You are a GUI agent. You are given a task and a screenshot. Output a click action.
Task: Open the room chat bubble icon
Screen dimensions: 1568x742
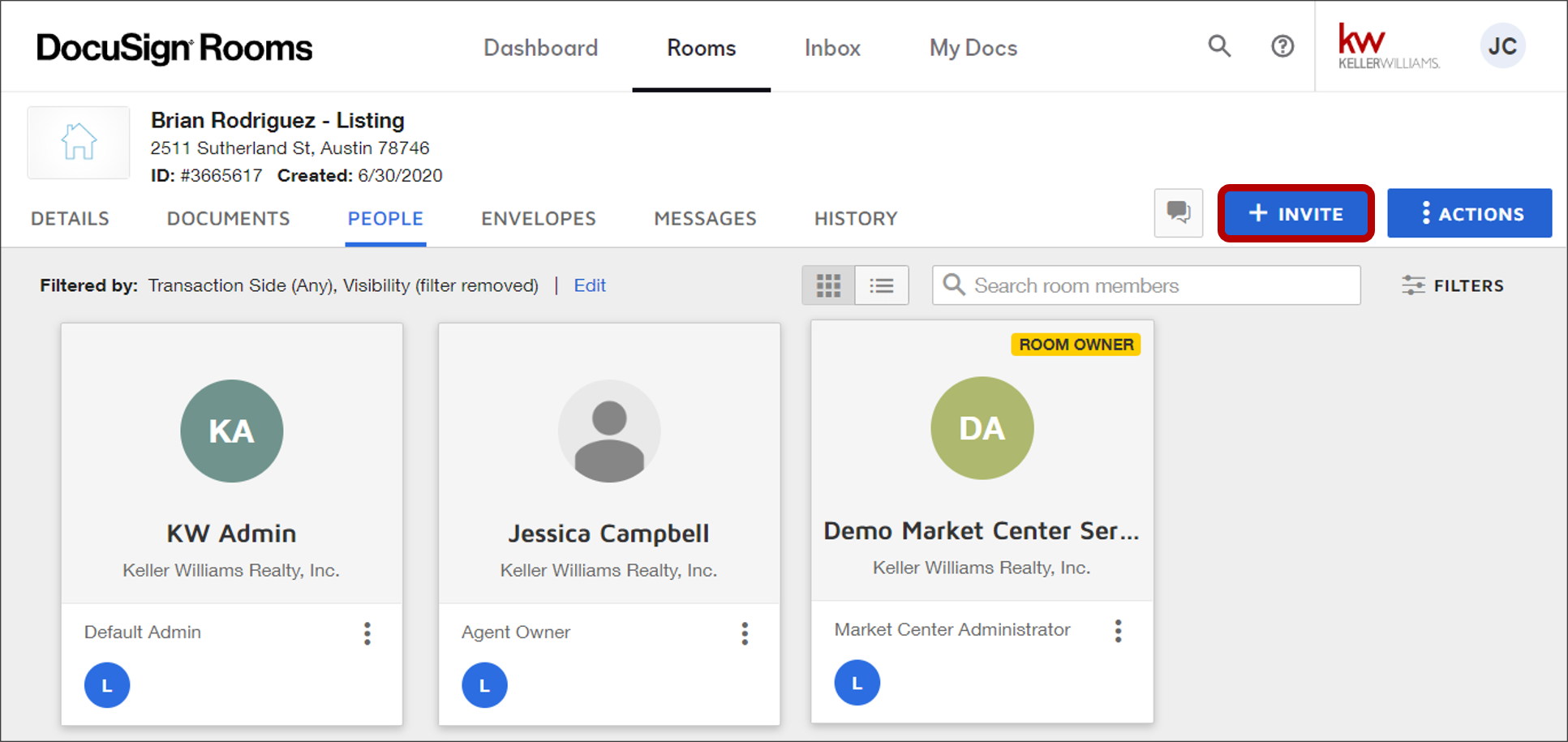pos(1178,213)
